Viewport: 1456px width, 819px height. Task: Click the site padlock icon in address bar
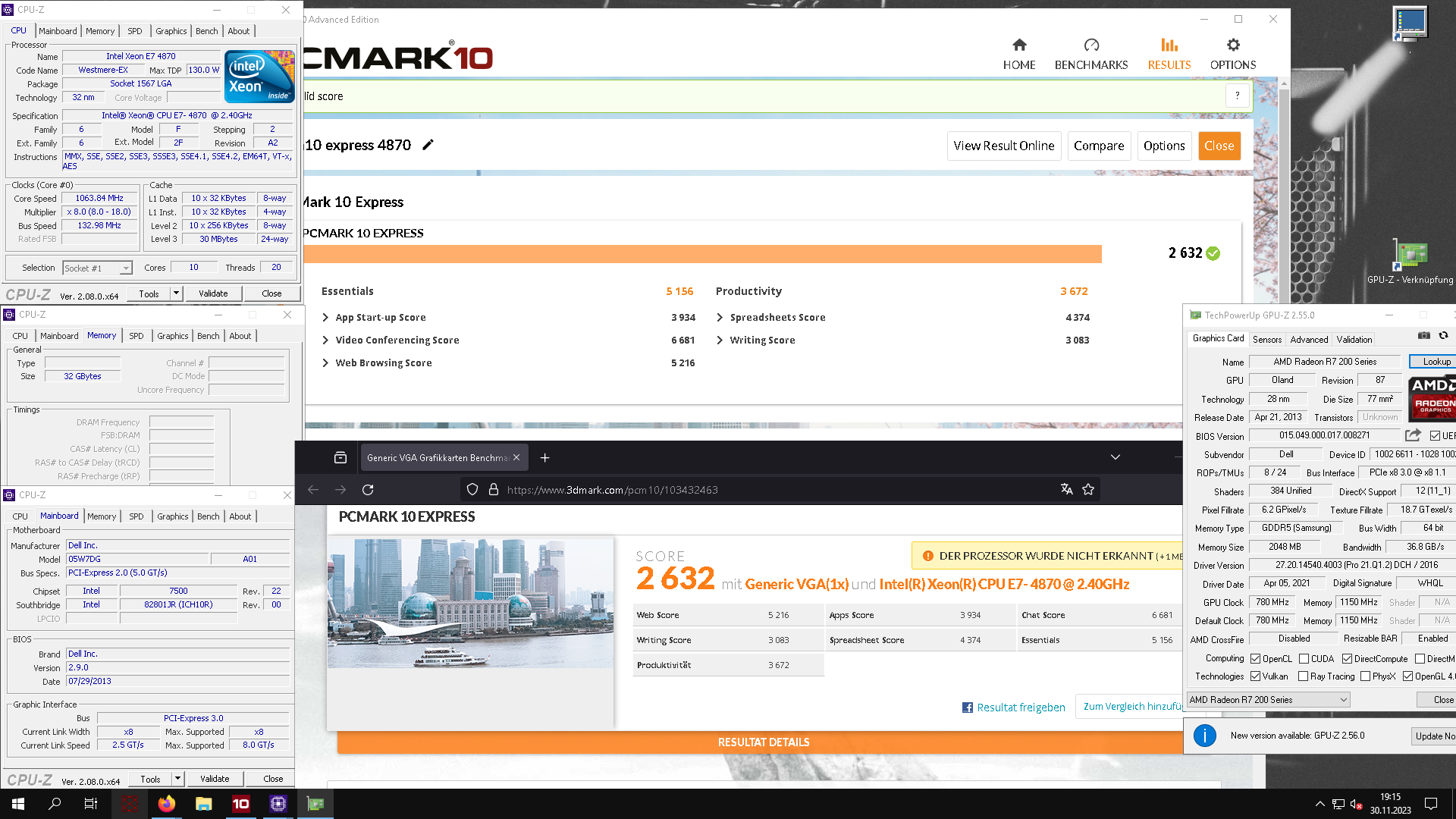[494, 489]
